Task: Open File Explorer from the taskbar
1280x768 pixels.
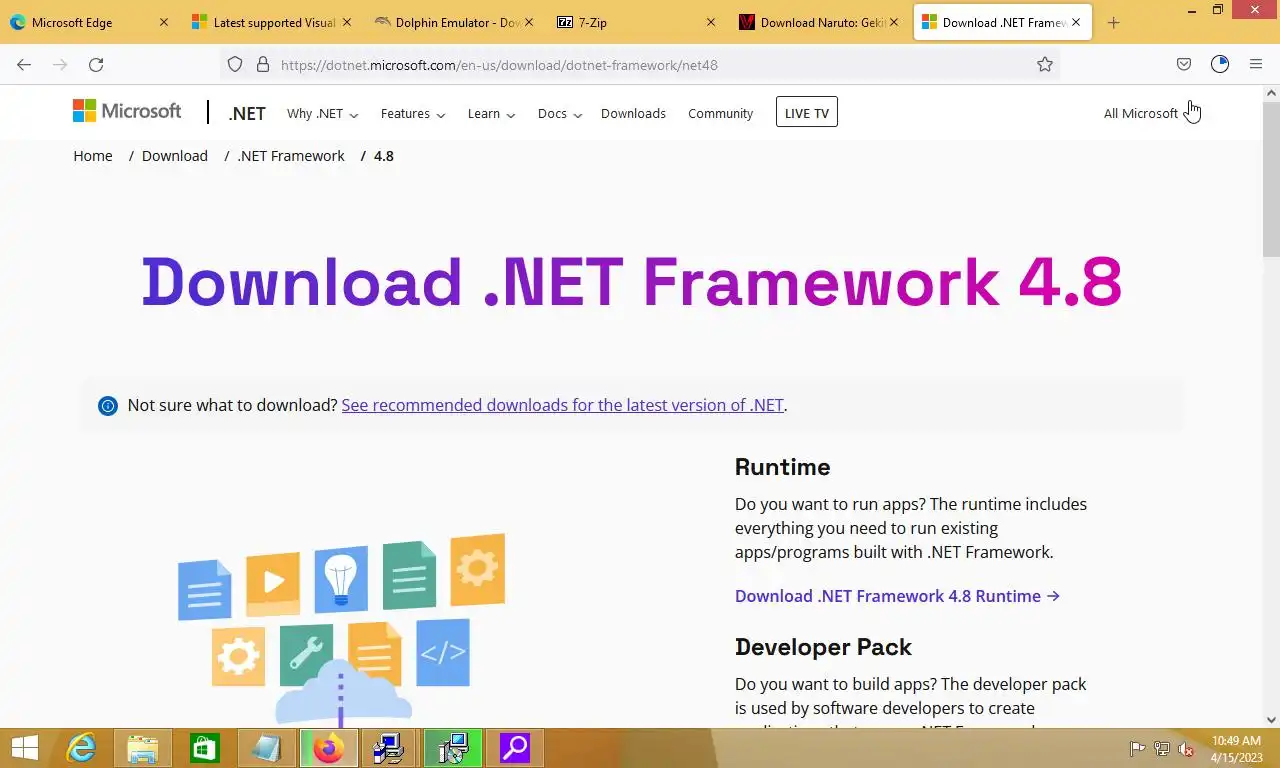Action: (143, 748)
